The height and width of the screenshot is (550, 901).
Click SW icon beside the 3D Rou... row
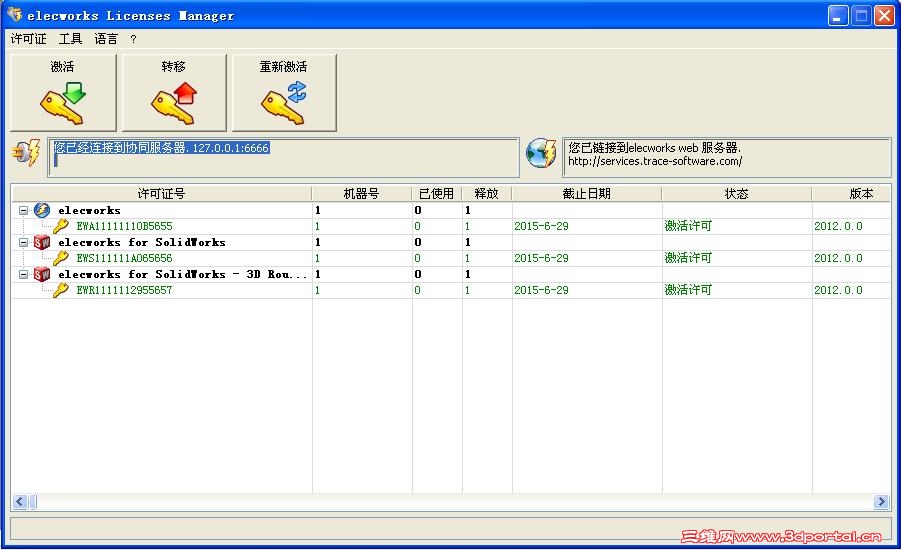click(x=42, y=274)
